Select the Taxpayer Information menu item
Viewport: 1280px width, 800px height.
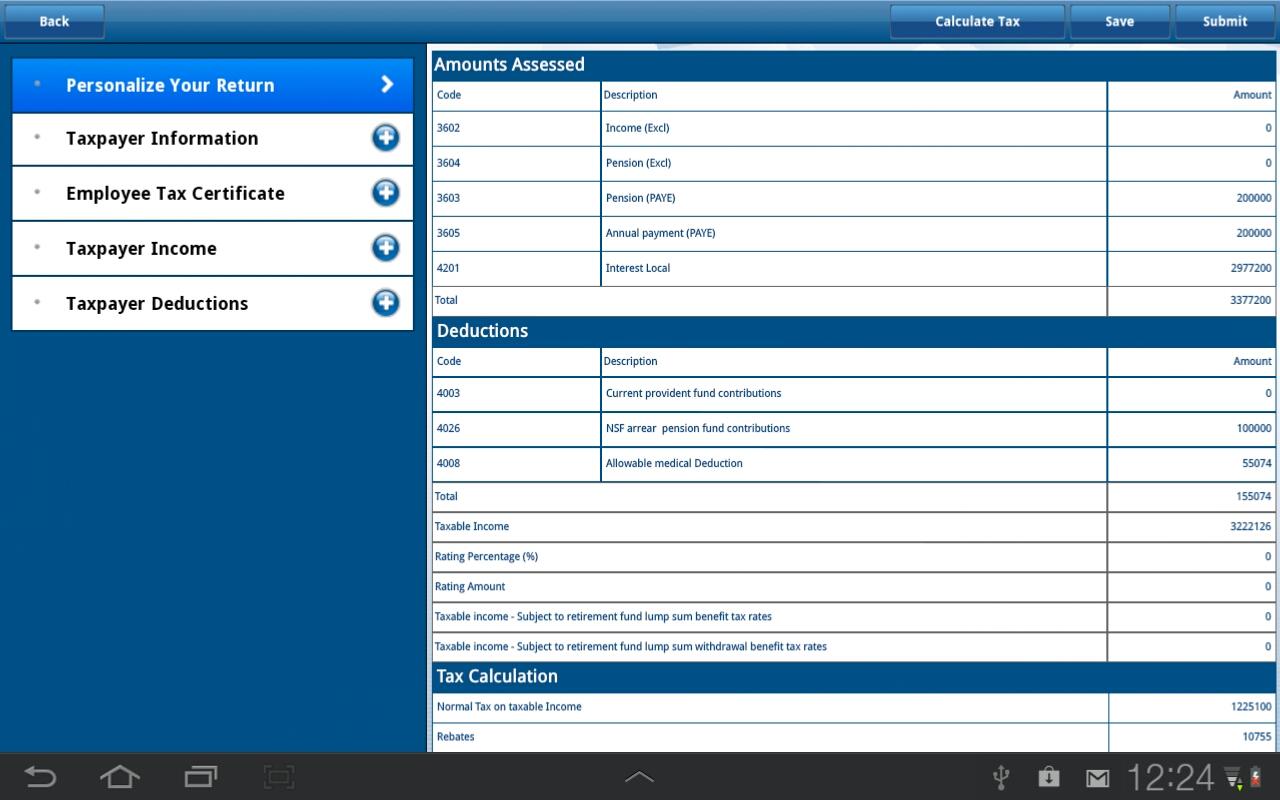(x=212, y=139)
